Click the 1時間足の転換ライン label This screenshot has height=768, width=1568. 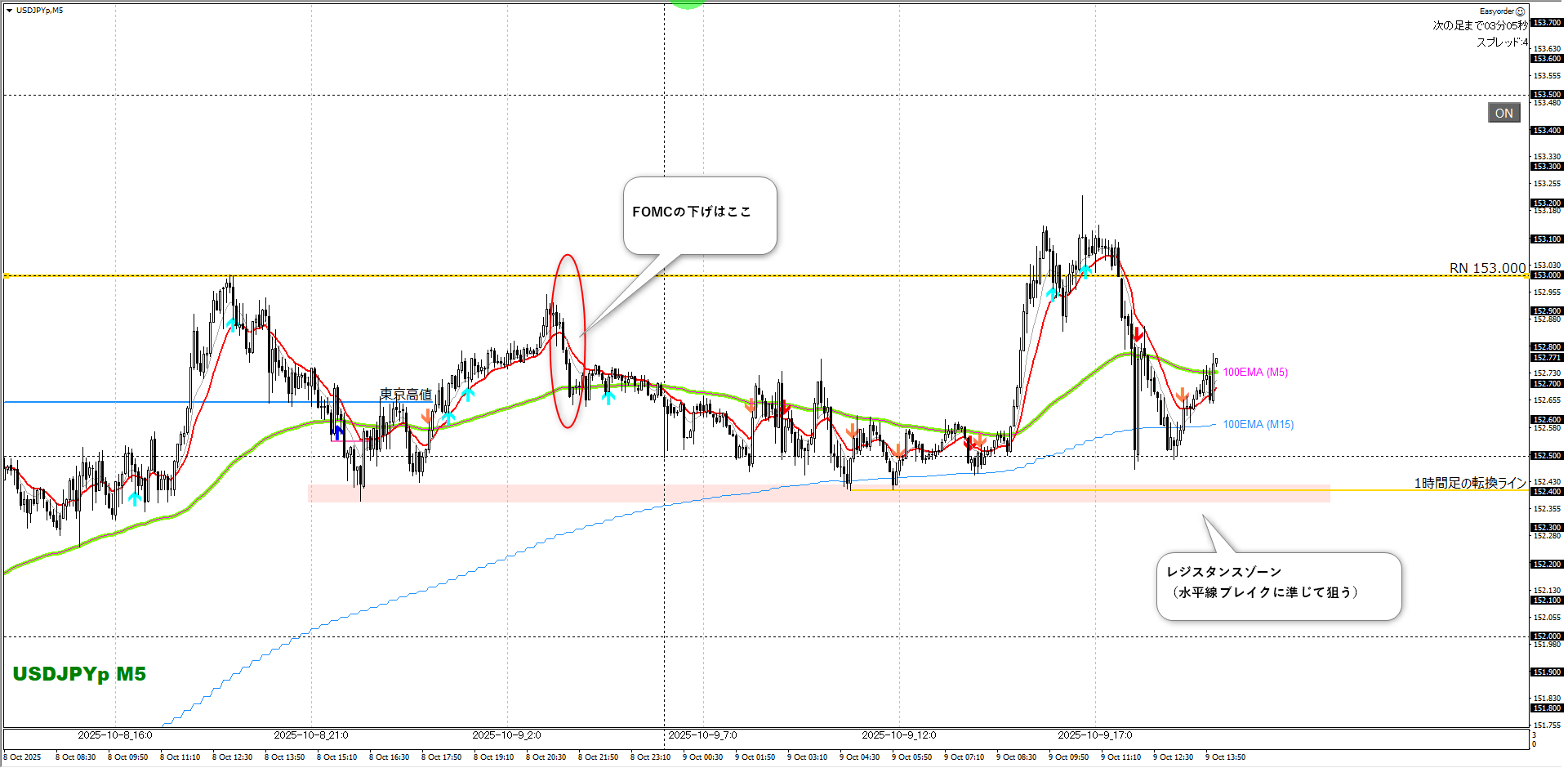click(1469, 483)
